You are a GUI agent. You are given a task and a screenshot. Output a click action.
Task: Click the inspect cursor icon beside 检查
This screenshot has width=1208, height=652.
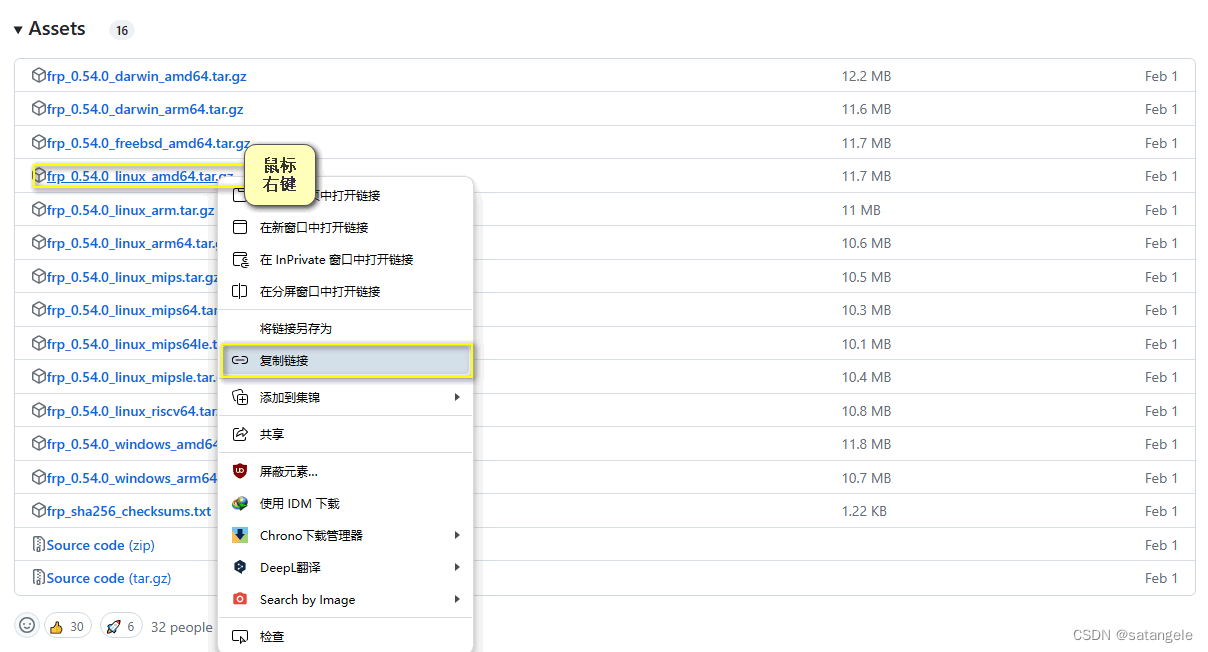click(x=240, y=635)
